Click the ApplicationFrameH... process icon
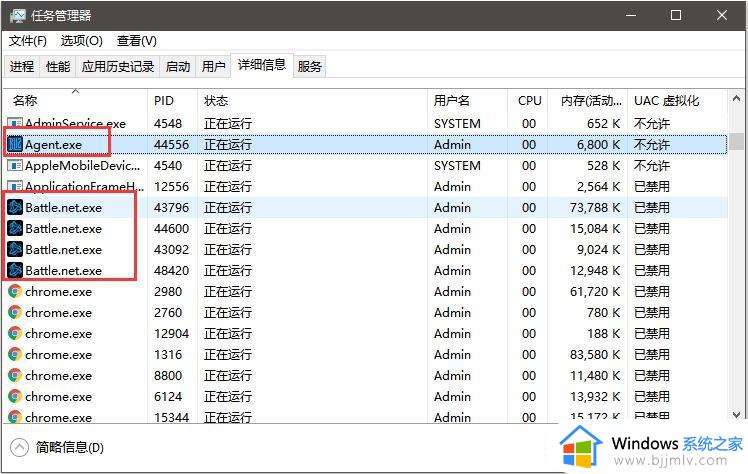 click(x=15, y=186)
